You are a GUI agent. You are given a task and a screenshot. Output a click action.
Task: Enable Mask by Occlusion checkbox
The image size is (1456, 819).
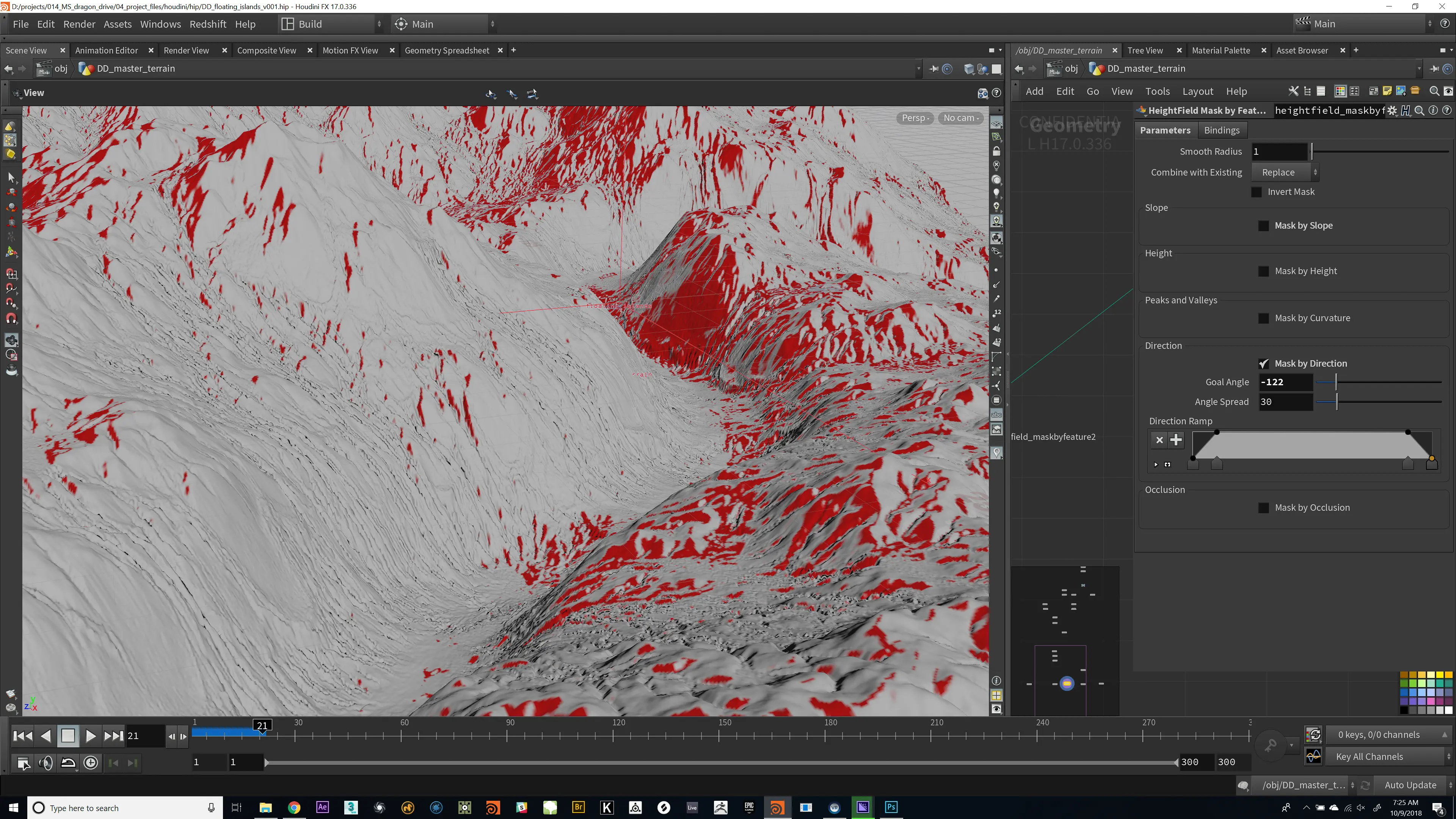[1264, 508]
